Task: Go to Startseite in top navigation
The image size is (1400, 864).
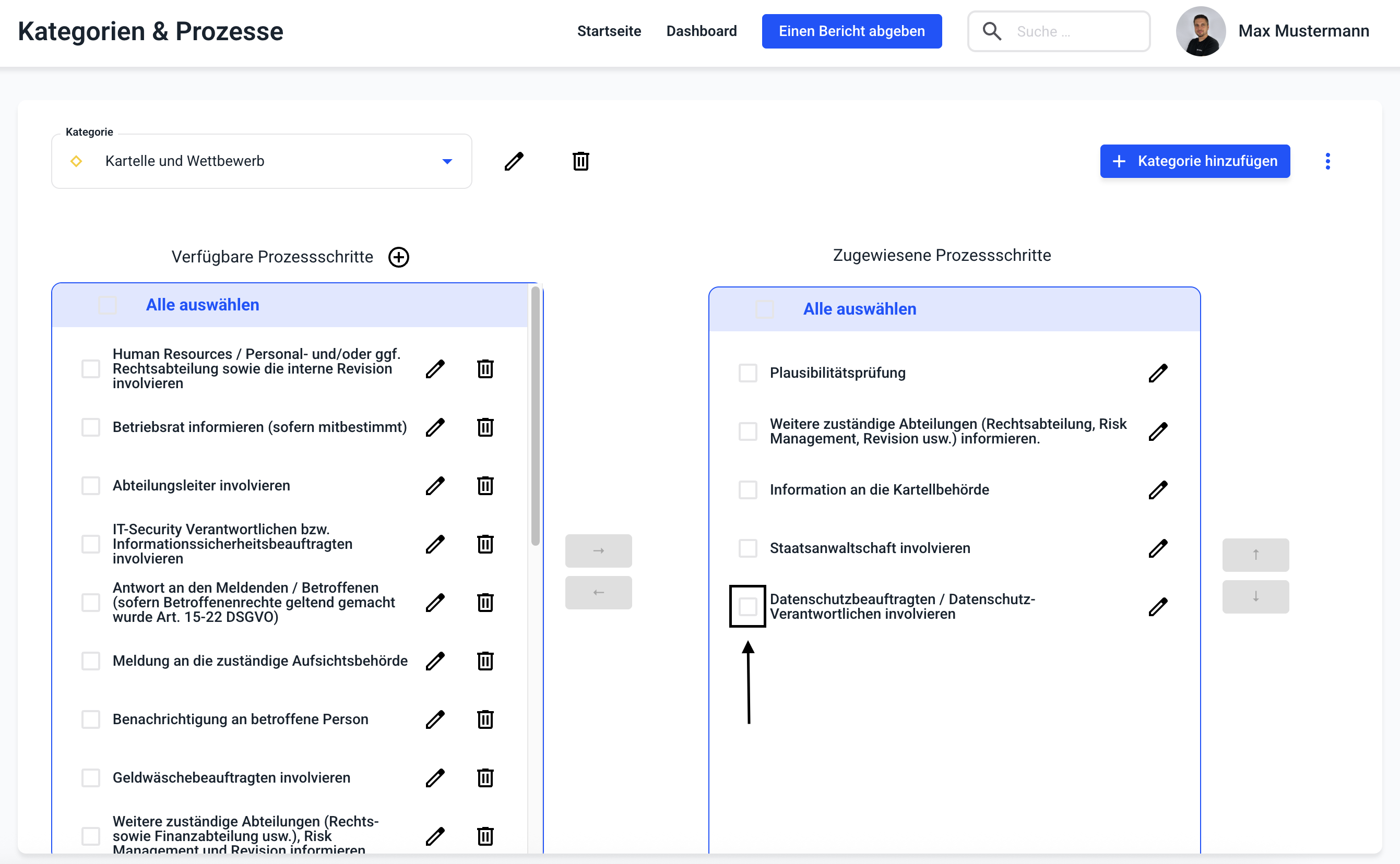Action: (x=609, y=31)
